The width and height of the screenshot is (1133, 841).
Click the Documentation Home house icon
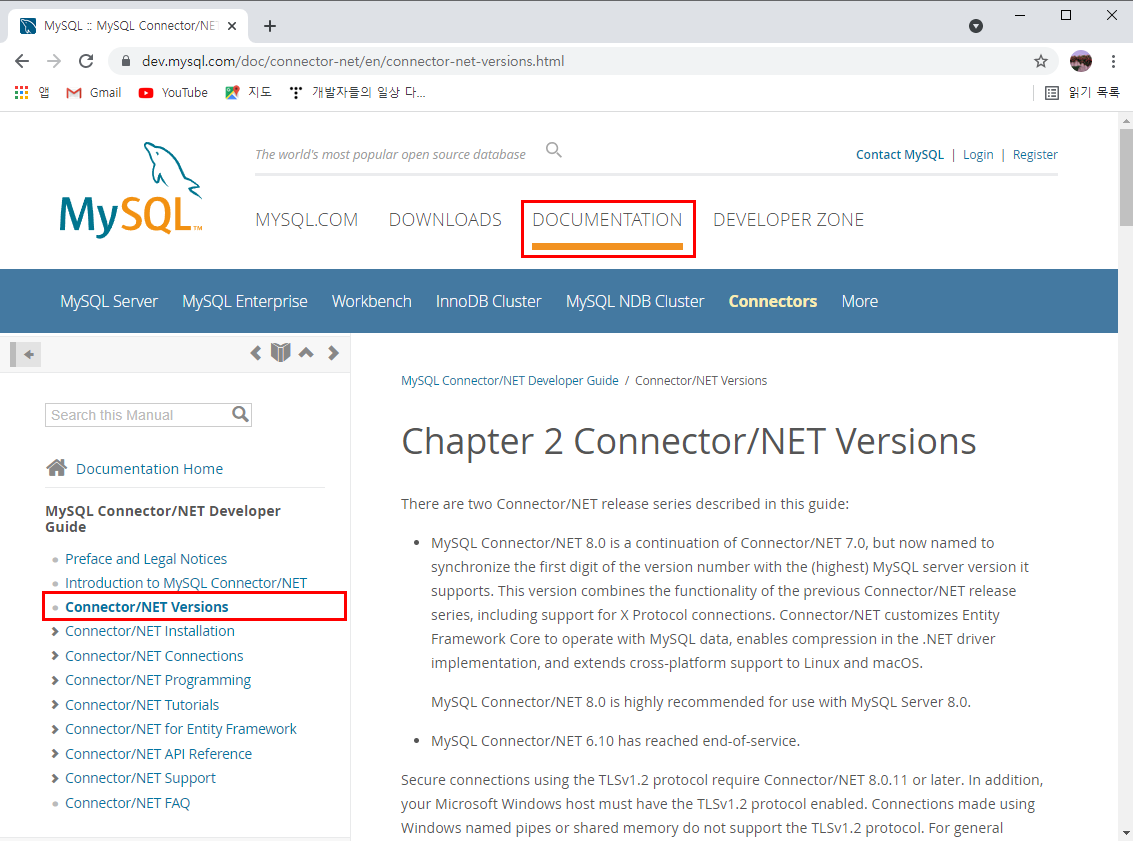click(56, 467)
